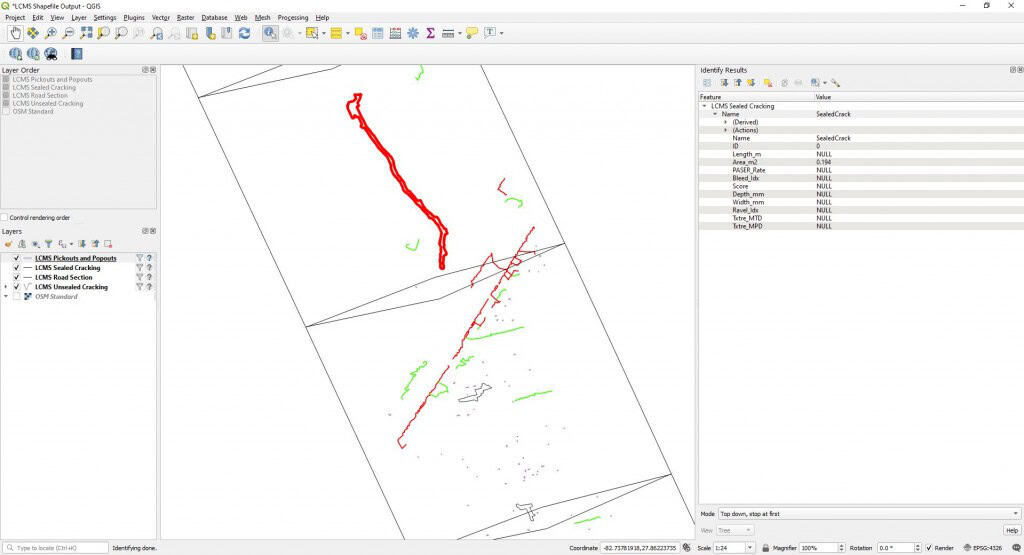Enable OSM Standard layer visibility
This screenshot has width=1024, height=555.
coord(16,296)
